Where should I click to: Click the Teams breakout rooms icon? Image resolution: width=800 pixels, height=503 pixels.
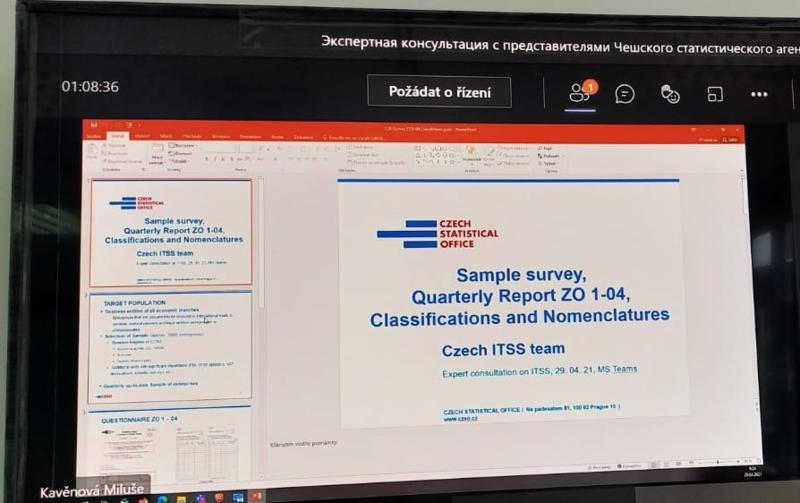click(x=715, y=94)
